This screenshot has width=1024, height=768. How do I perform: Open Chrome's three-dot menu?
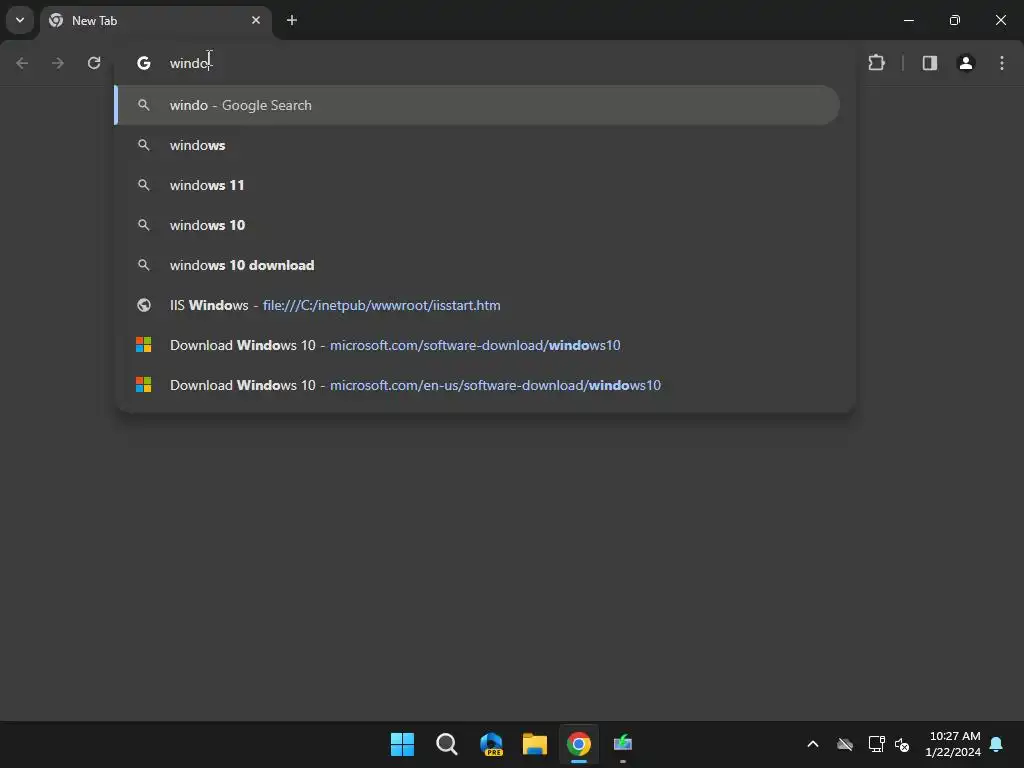pyautogui.click(x=1002, y=63)
